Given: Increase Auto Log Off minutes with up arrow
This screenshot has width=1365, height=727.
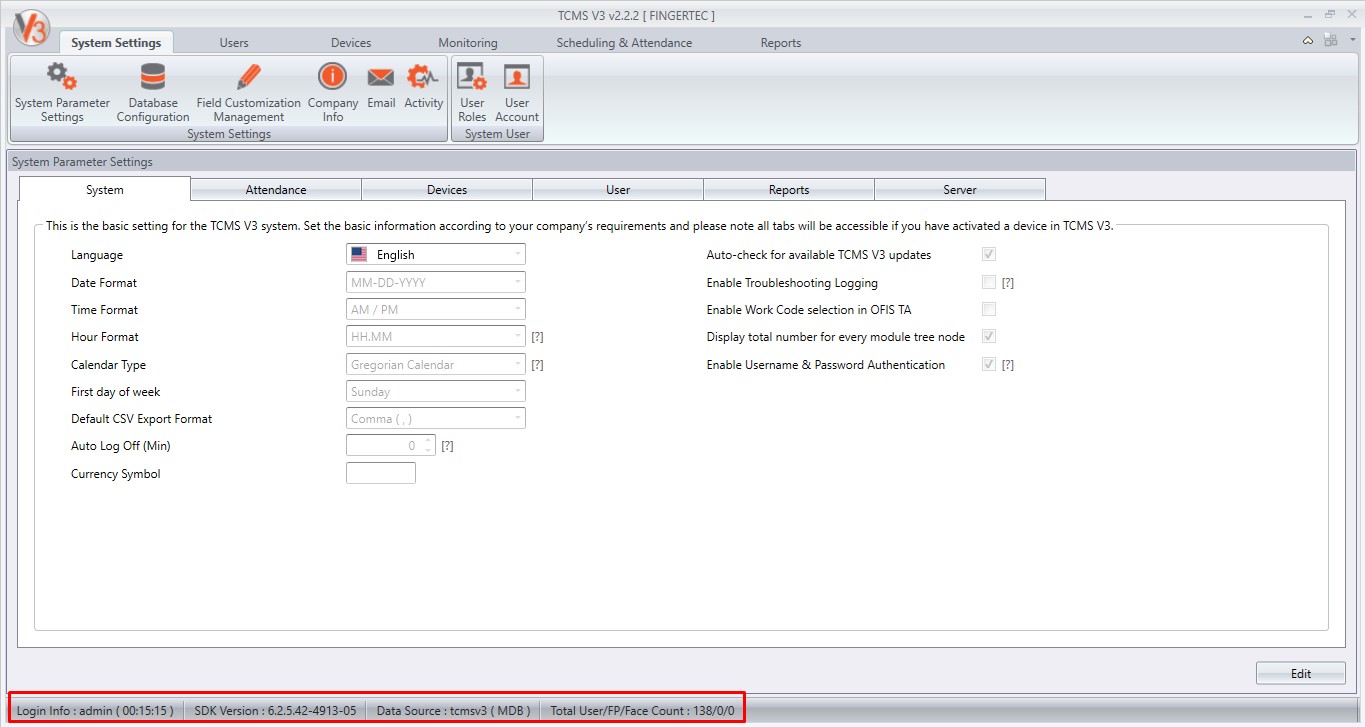Looking at the screenshot, I should [429, 441].
